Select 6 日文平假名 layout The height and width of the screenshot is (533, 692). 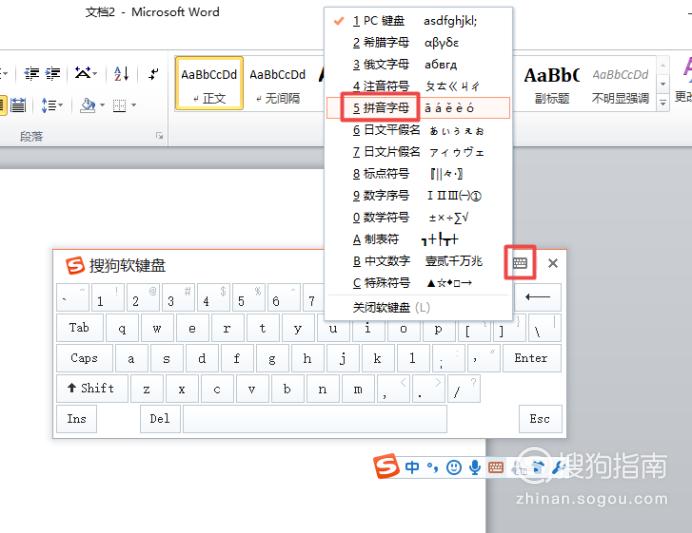418,130
